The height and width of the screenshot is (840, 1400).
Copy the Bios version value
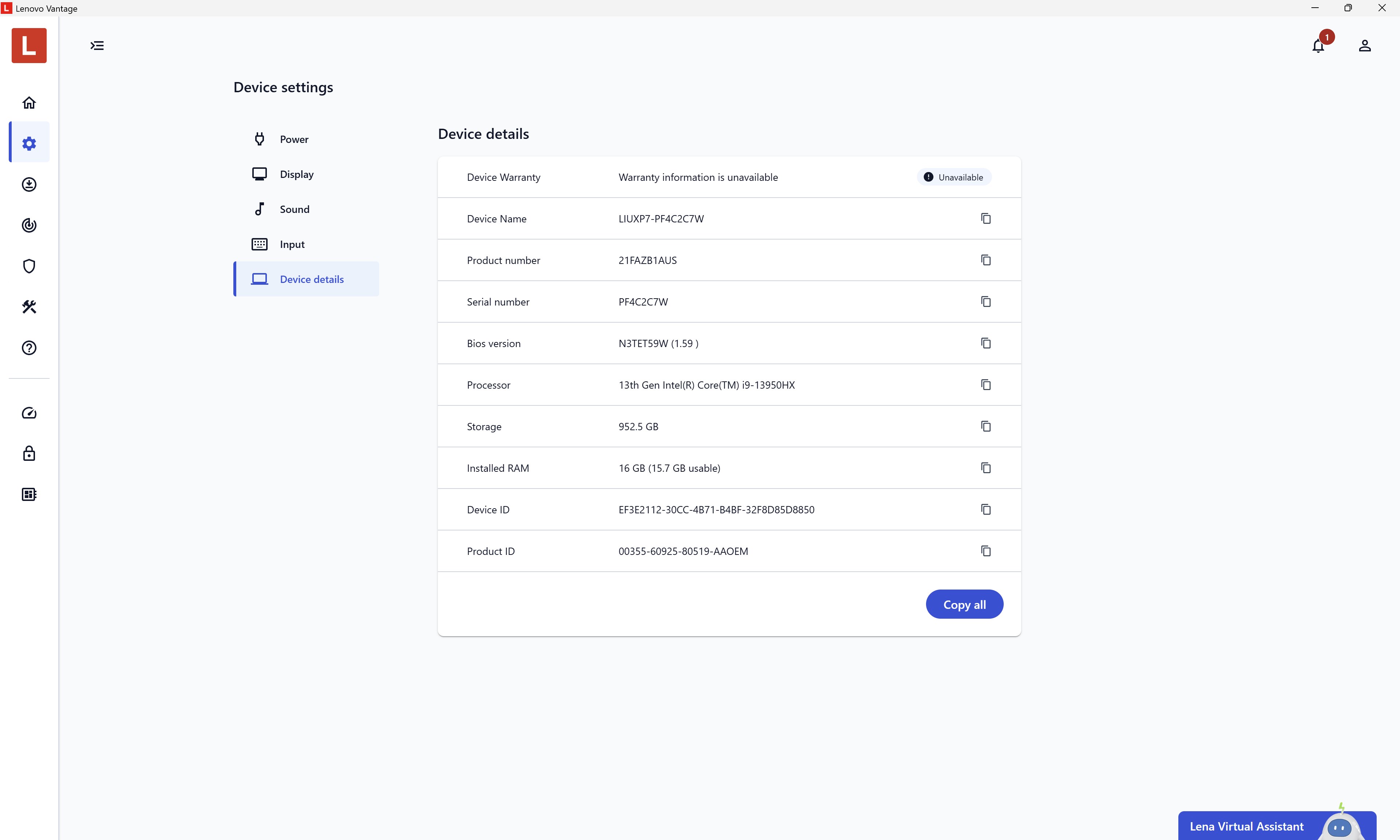coord(985,343)
